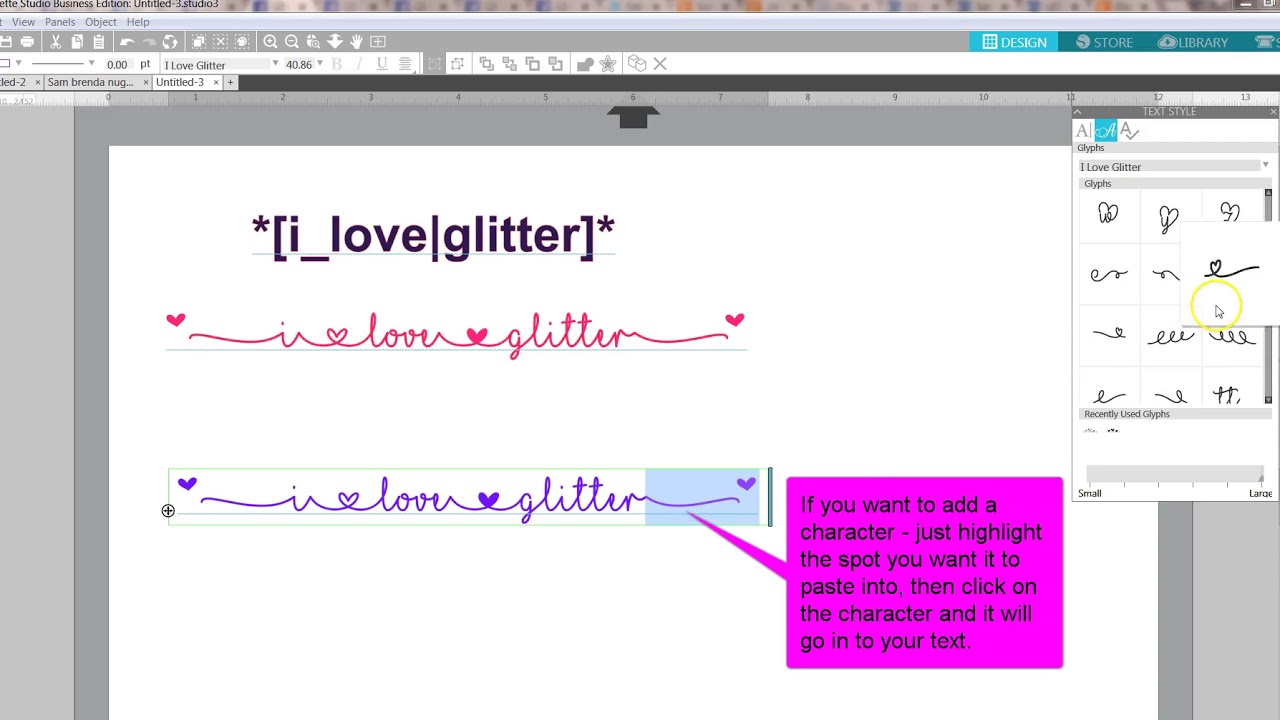The image size is (1280, 720).
Task: Cut selection with the scissors icon
Action: click(55, 42)
